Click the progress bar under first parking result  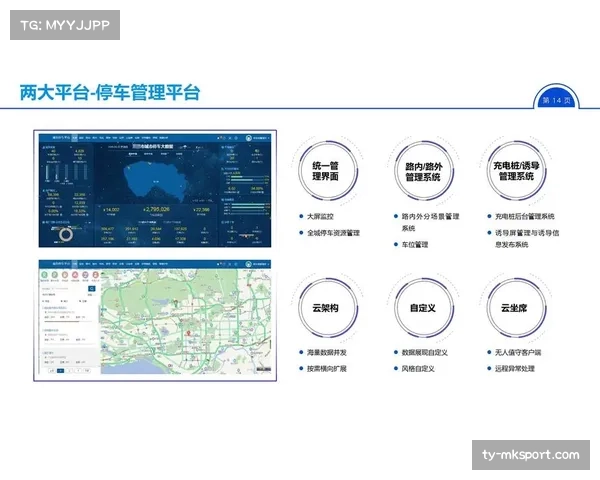68,322
